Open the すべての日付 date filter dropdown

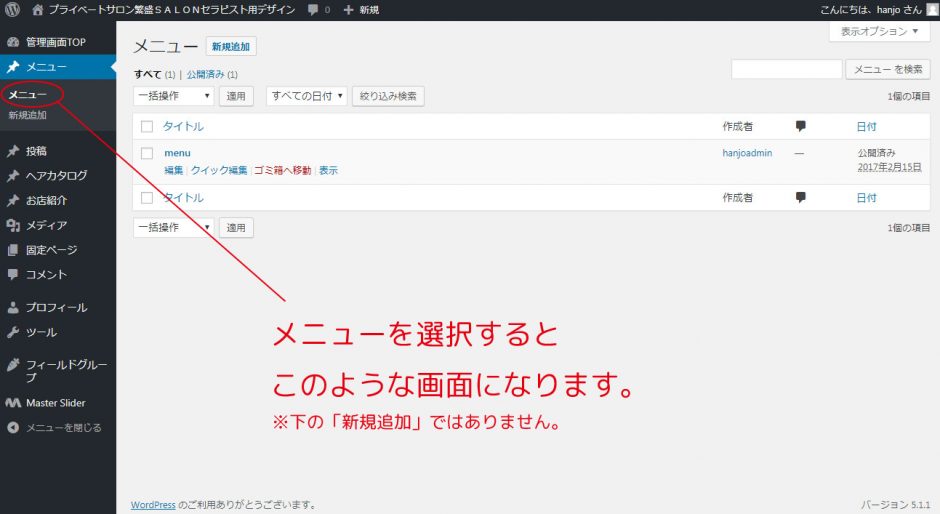coord(307,96)
